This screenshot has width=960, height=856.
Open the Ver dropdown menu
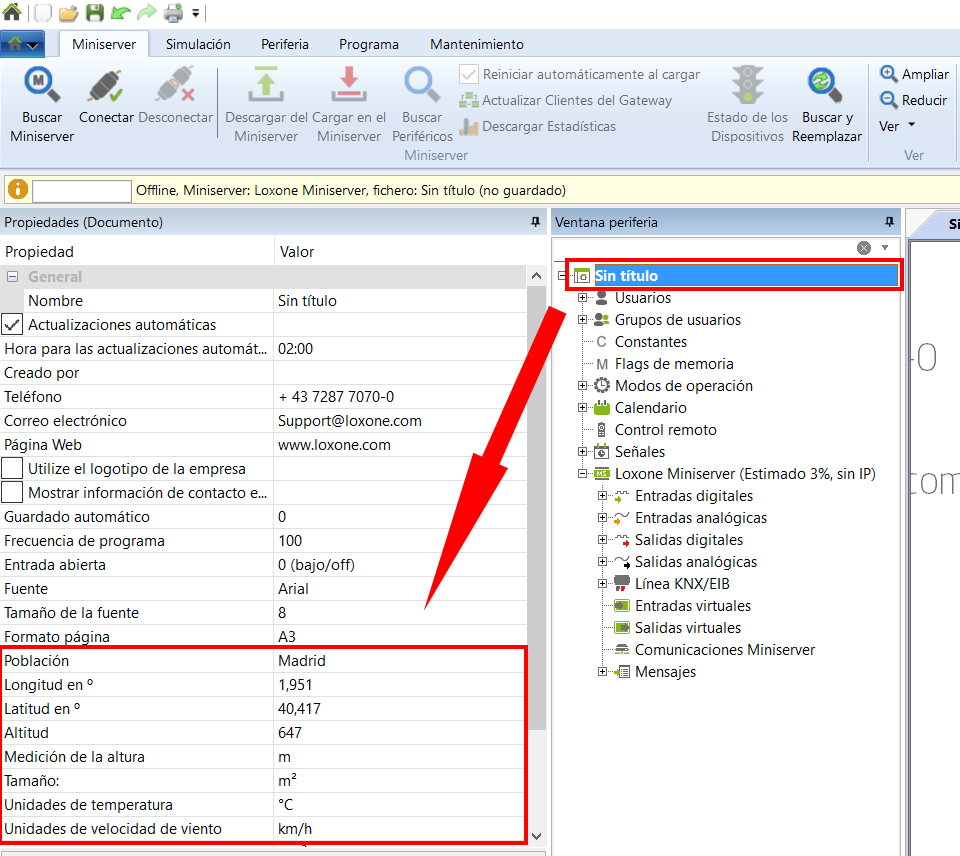(897, 126)
